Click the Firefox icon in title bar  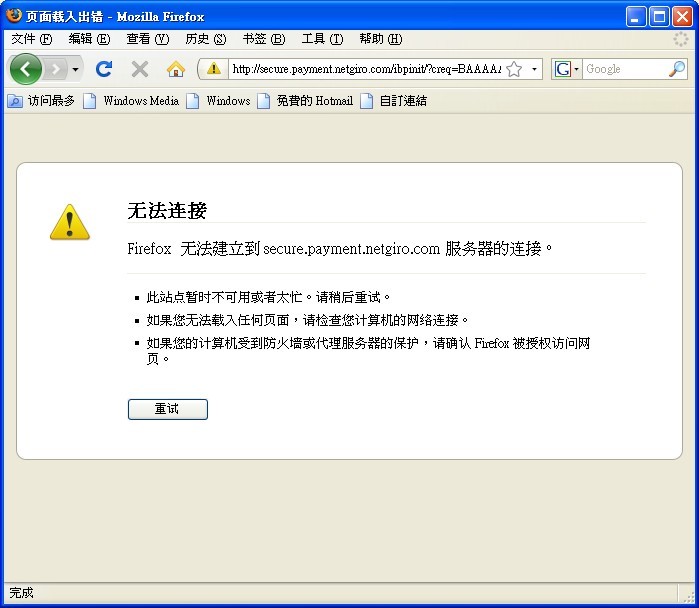pyautogui.click(x=14, y=15)
